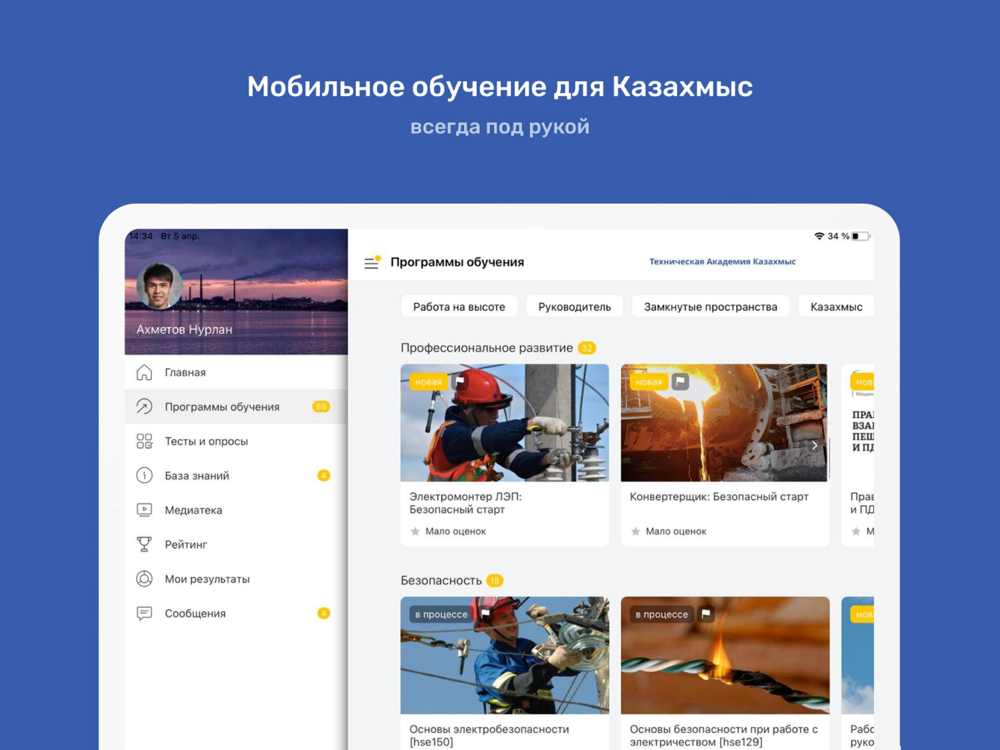Click the 34 % battery percentage
The width and height of the screenshot is (1000, 750).
(x=838, y=236)
